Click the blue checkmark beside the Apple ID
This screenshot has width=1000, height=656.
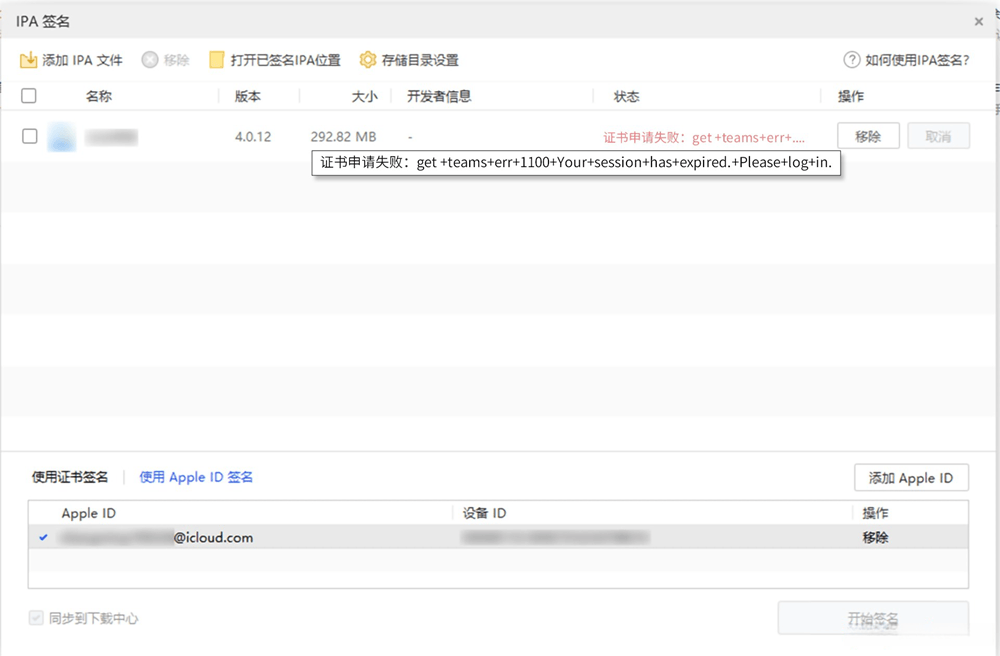(x=42, y=537)
